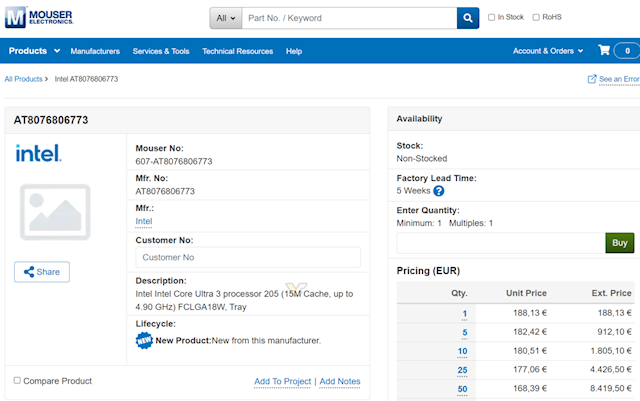This screenshot has height=401, width=640.
Task: Click the Factory Lead Time help icon
Action: click(x=438, y=190)
